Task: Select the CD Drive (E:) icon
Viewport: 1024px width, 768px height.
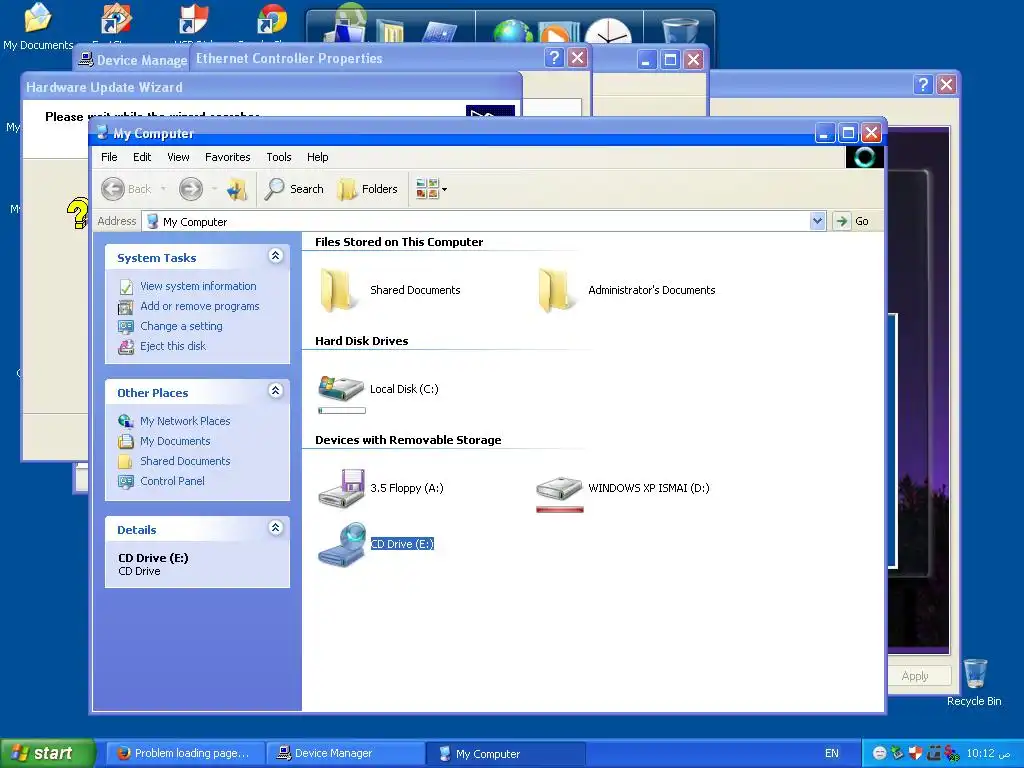Action: pyautogui.click(x=342, y=543)
